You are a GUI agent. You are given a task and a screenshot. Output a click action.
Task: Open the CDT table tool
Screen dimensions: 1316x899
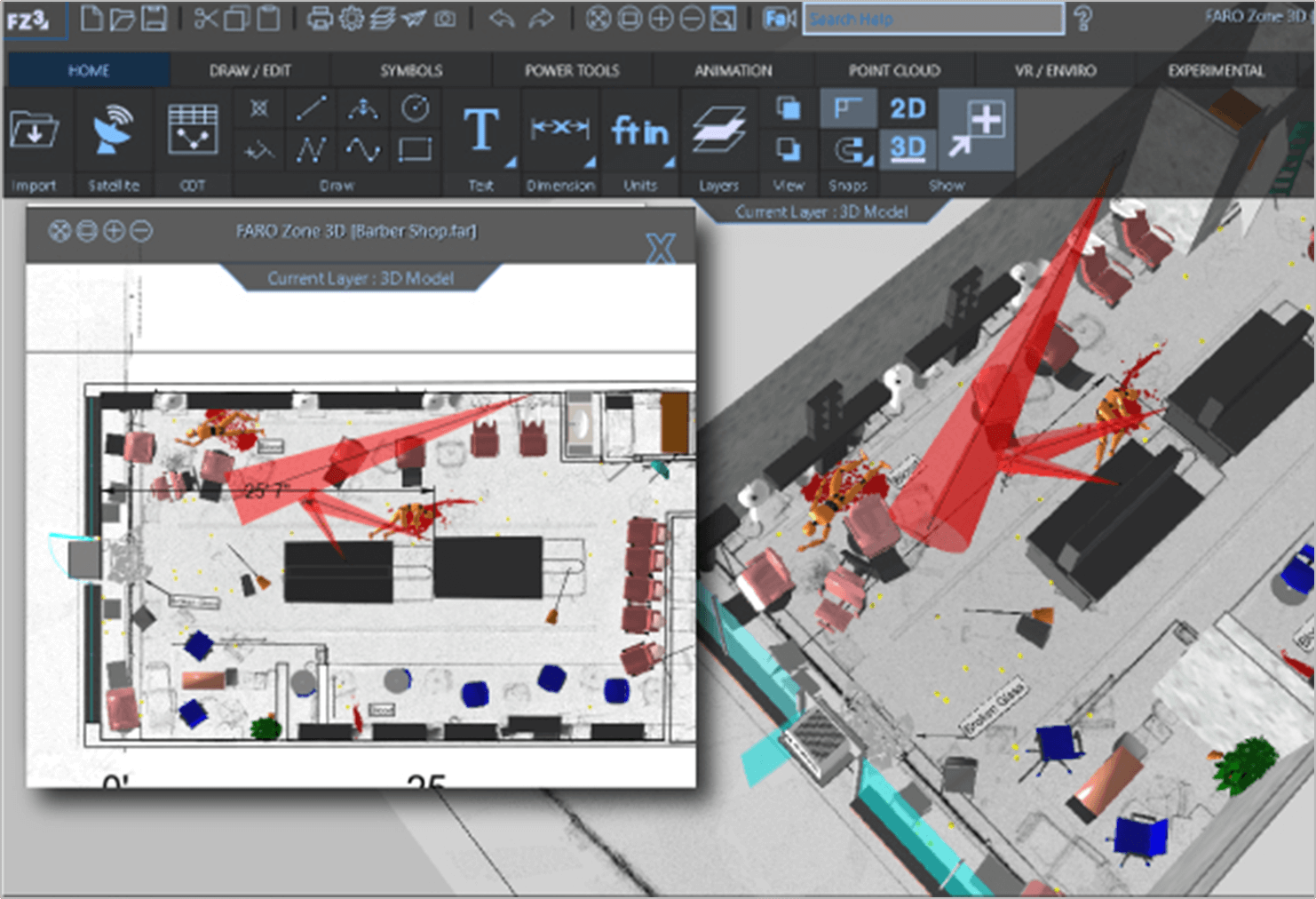pyautogui.click(x=193, y=129)
